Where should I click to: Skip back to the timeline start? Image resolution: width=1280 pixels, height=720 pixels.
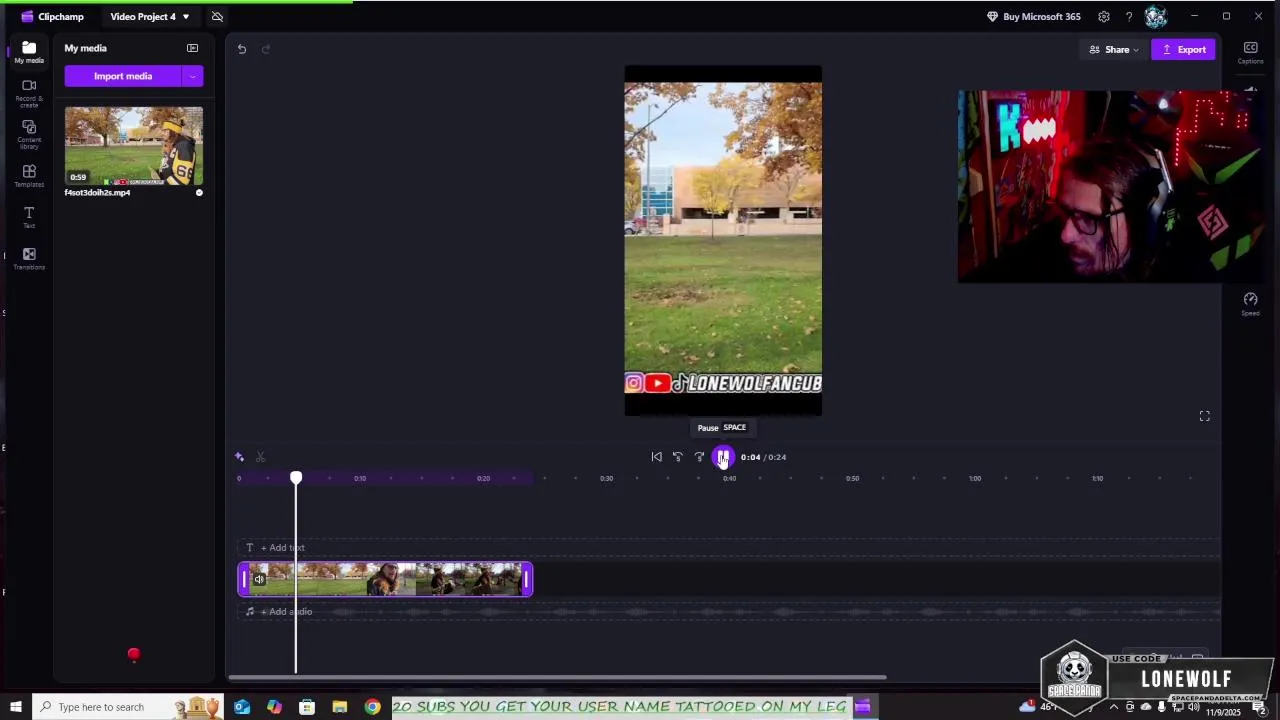point(656,457)
